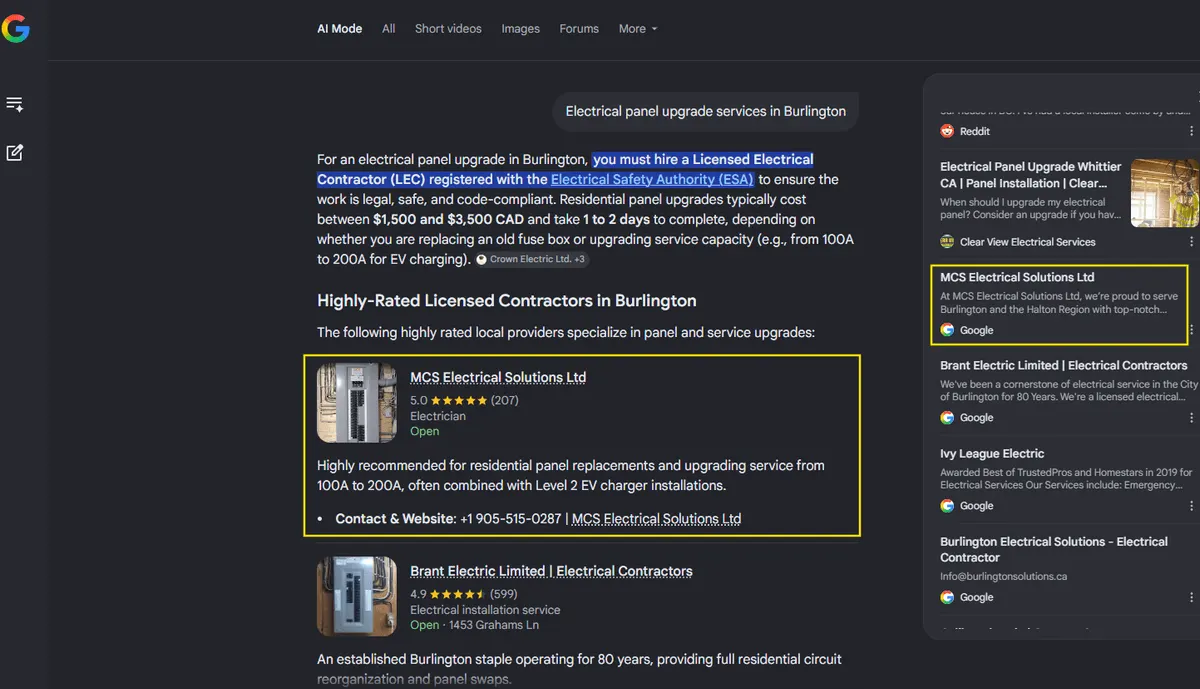The width and height of the screenshot is (1200, 689).
Task: Switch to the All results tab
Action: [389, 29]
